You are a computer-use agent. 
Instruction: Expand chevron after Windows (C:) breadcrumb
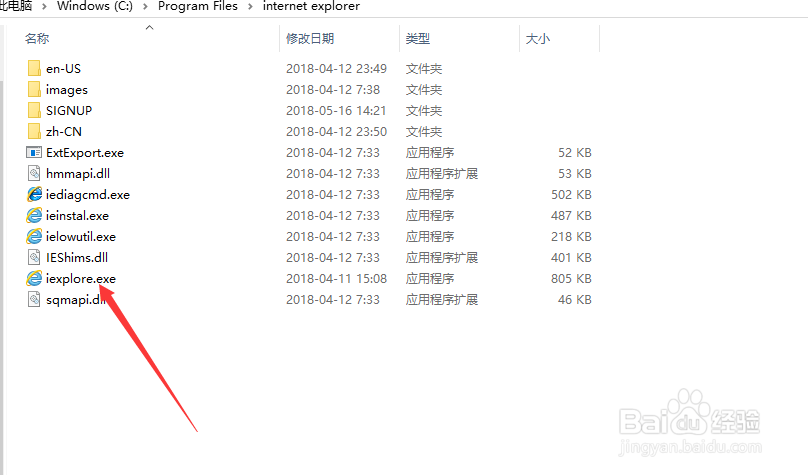pyautogui.click(x=145, y=7)
